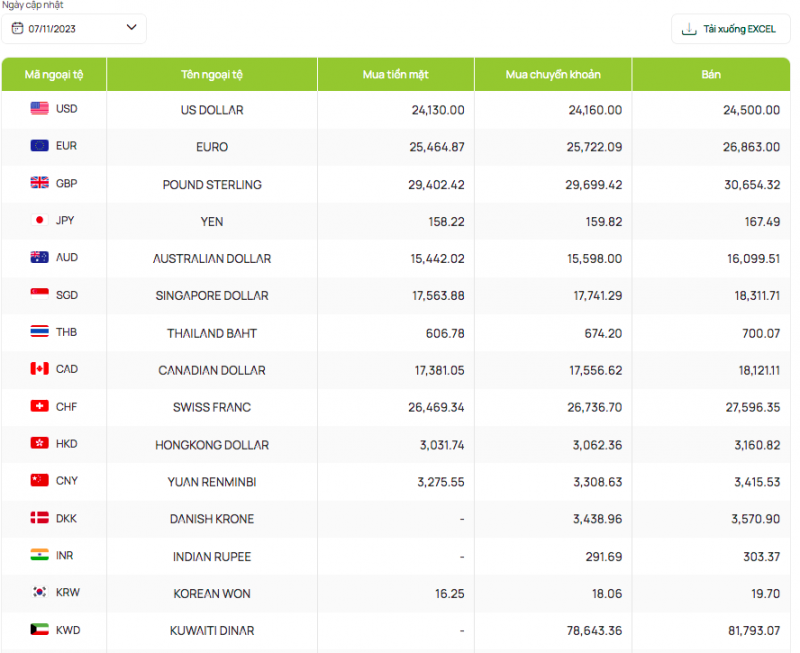
Task: Click the download icon beside Tải xuống EXCEL
Action: pos(688,29)
